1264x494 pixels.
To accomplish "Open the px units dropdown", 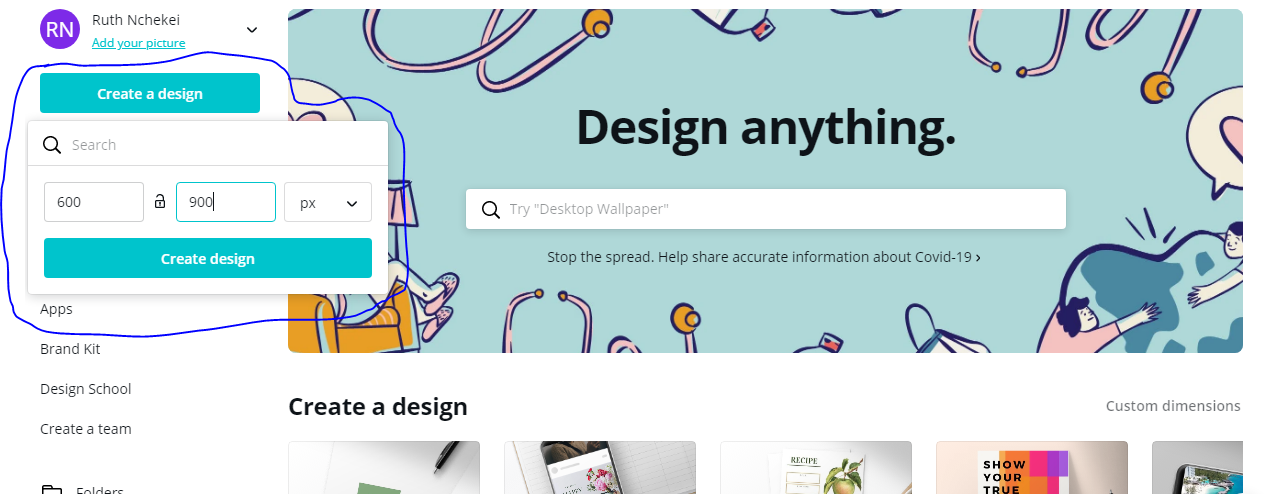I will coord(328,202).
